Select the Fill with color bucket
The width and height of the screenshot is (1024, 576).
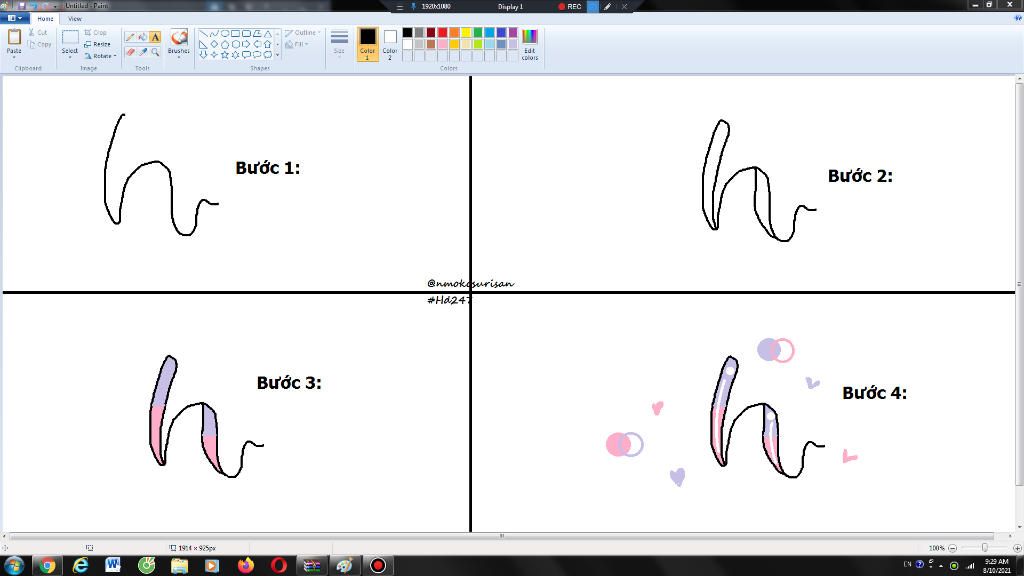click(142, 37)
